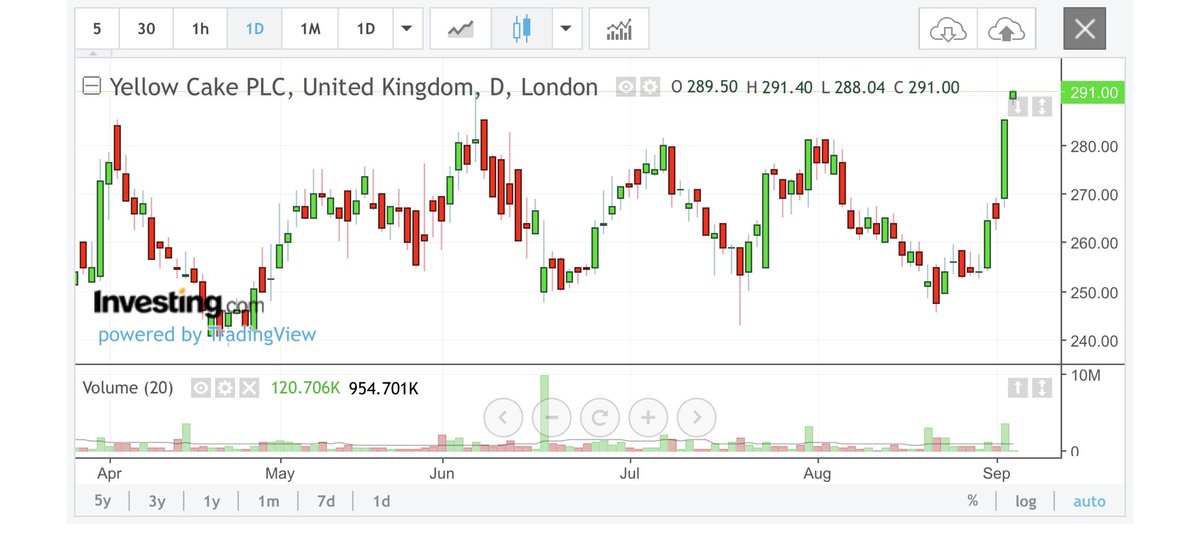Image resolution: width=1200 pixels, height=554 pixels.
Task: Switch to the area chart style icon
Action: 461,29
